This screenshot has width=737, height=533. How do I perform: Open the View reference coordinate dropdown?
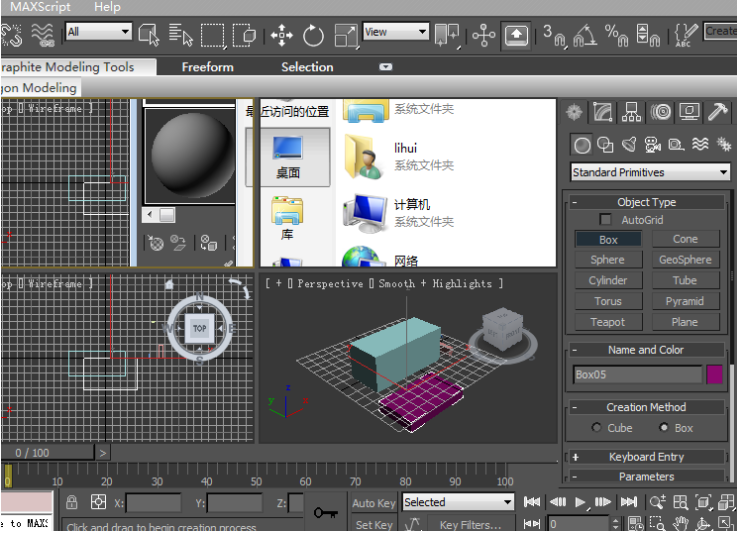click(x=396, y=32)
